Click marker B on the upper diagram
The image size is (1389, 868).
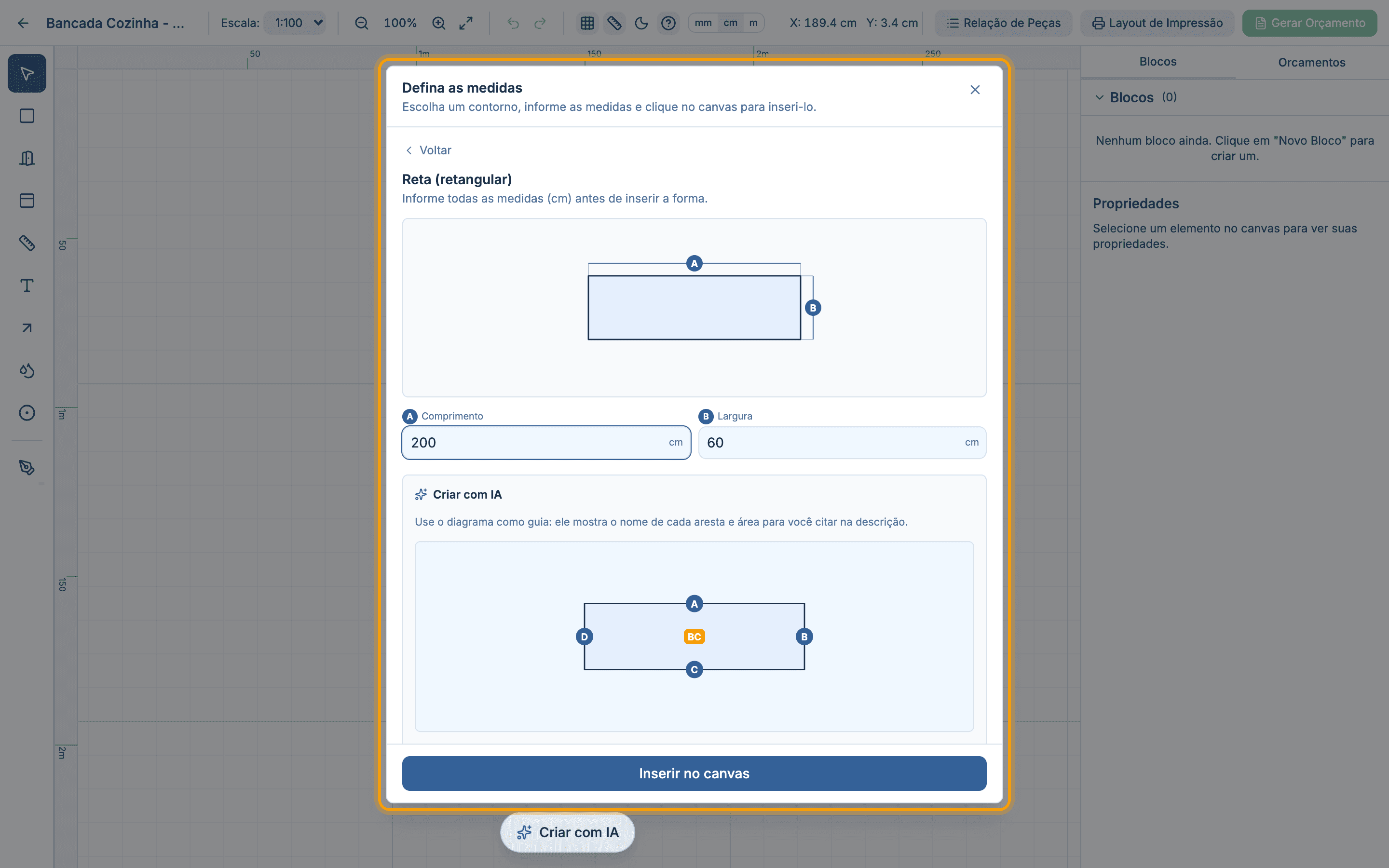click(813, 308)
